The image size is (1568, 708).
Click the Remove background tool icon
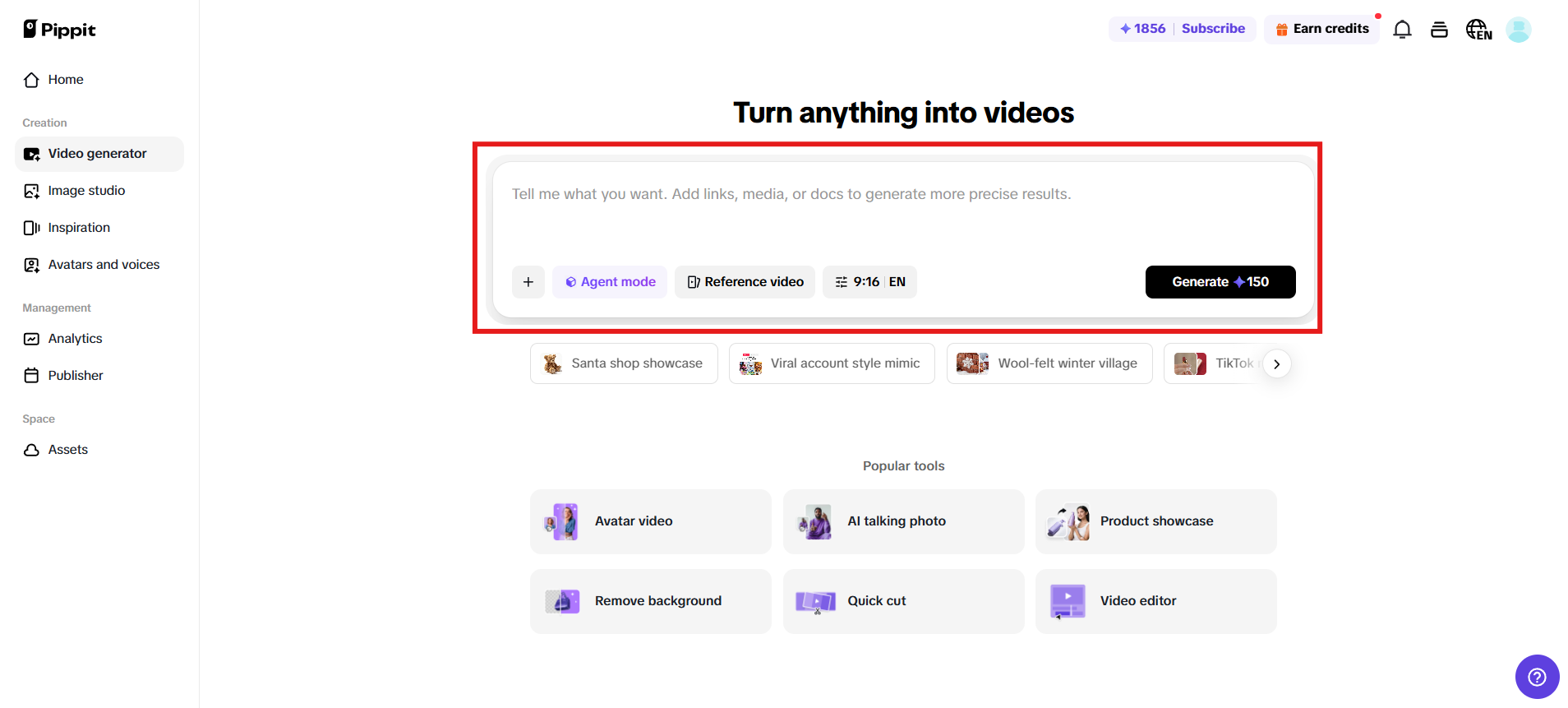pyautogui.click(x=562, y=601)
